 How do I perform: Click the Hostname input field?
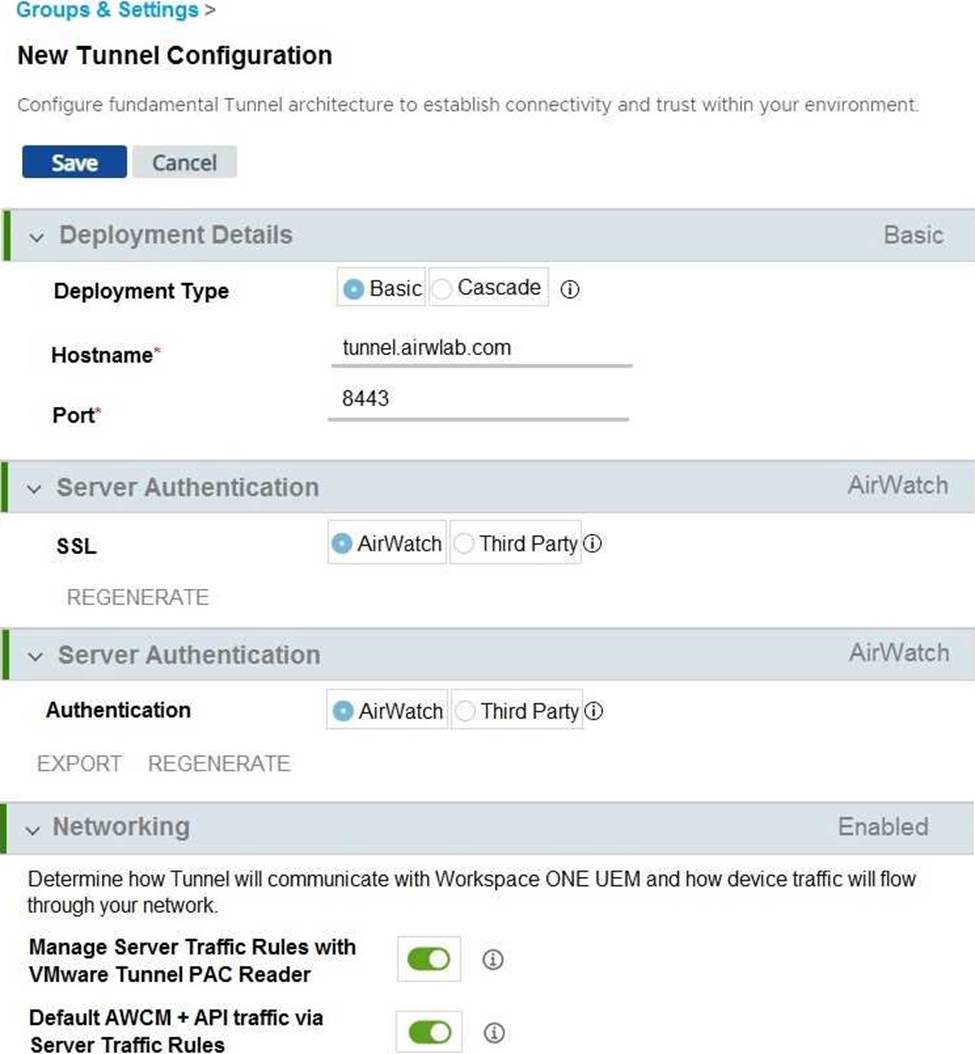(481, 348)
